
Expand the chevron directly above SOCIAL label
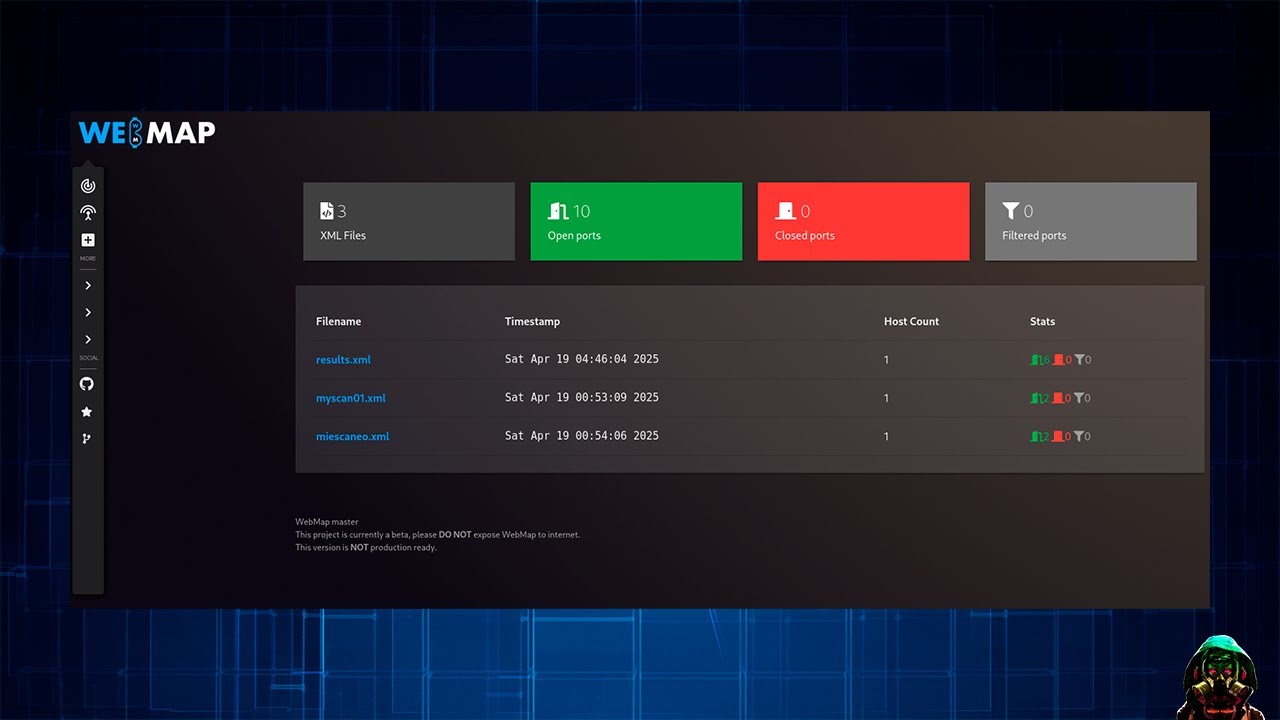coord(88,340)
